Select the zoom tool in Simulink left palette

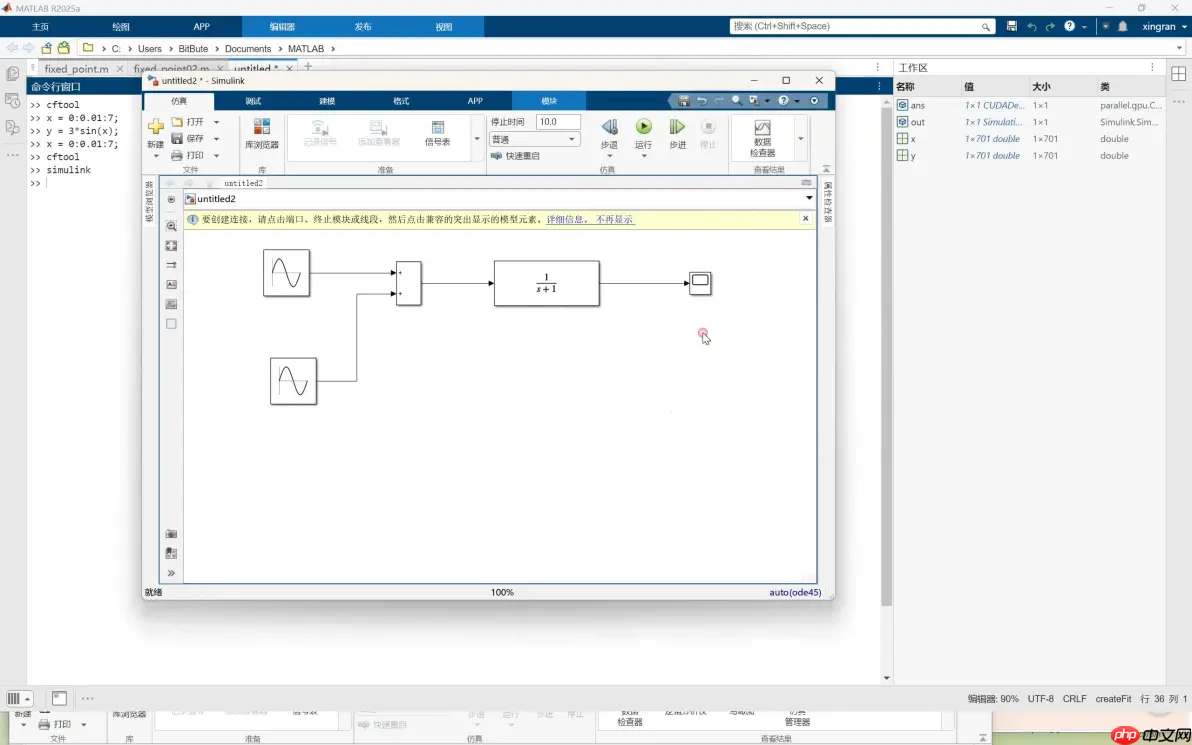click(171, 224)
